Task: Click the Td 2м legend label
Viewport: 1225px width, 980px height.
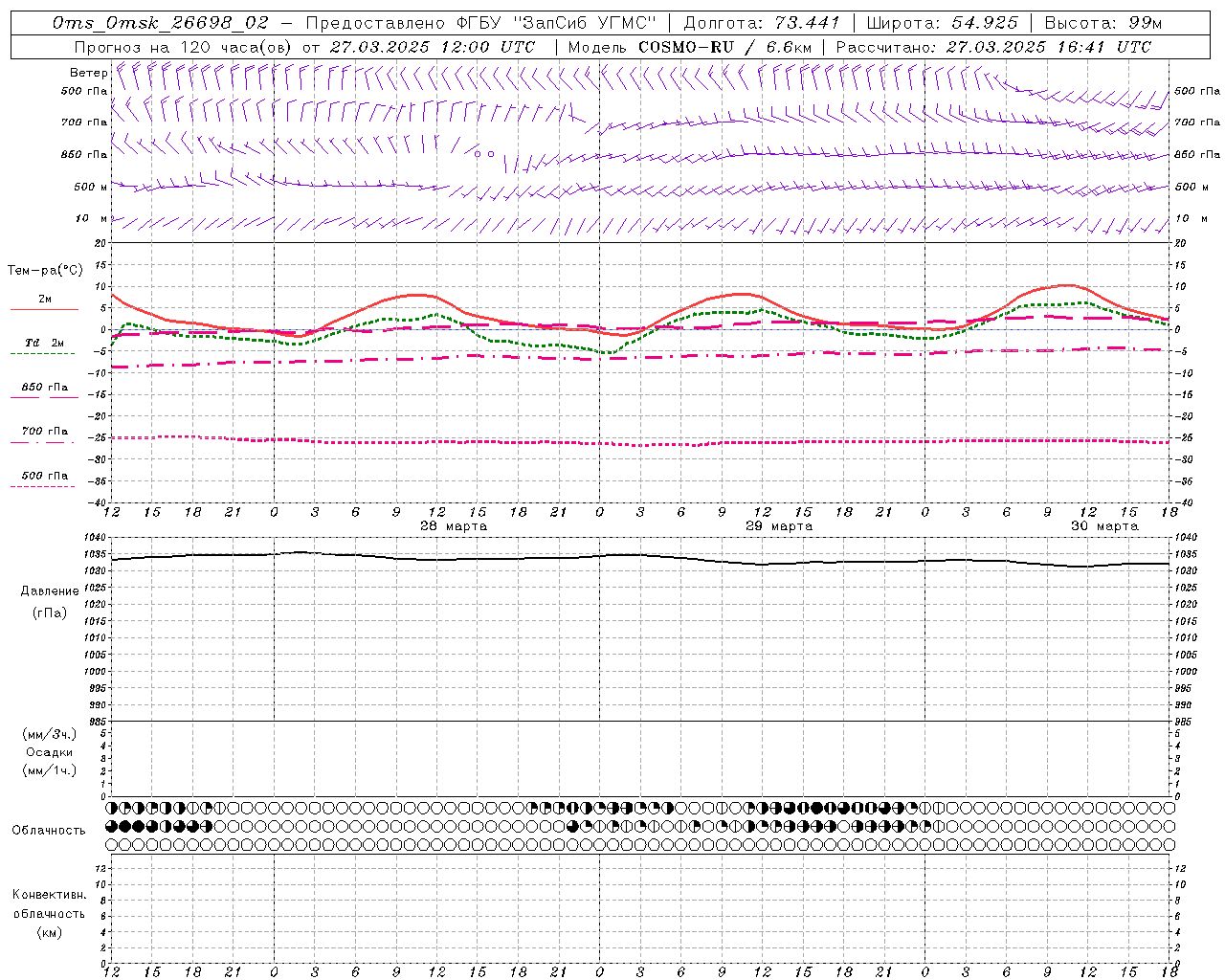Action: (44, 343)
